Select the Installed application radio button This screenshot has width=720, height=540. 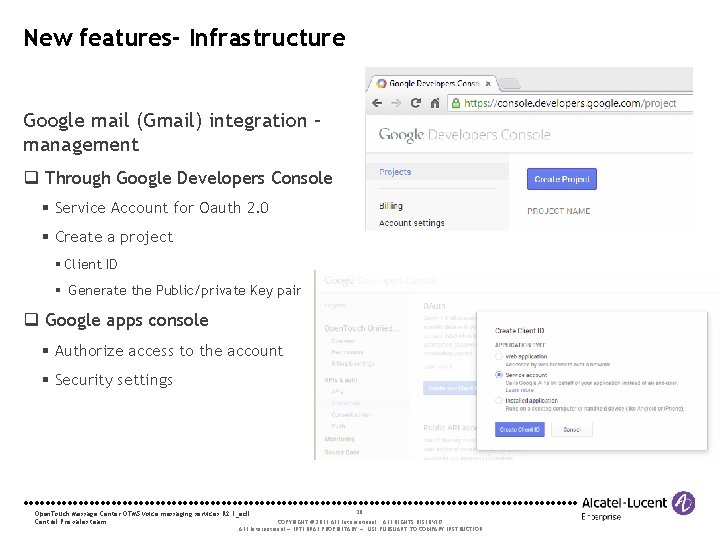point(499,400)
